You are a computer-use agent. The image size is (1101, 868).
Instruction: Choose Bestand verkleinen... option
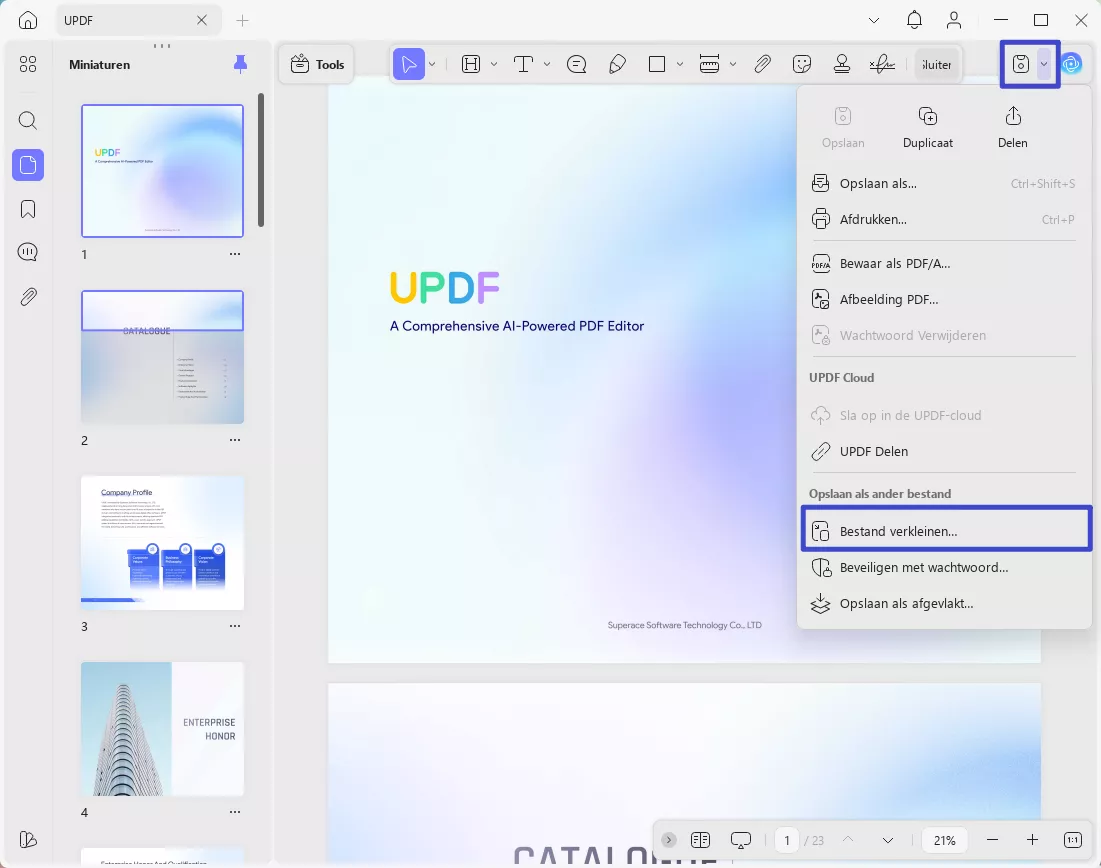(x=946, y=531)
